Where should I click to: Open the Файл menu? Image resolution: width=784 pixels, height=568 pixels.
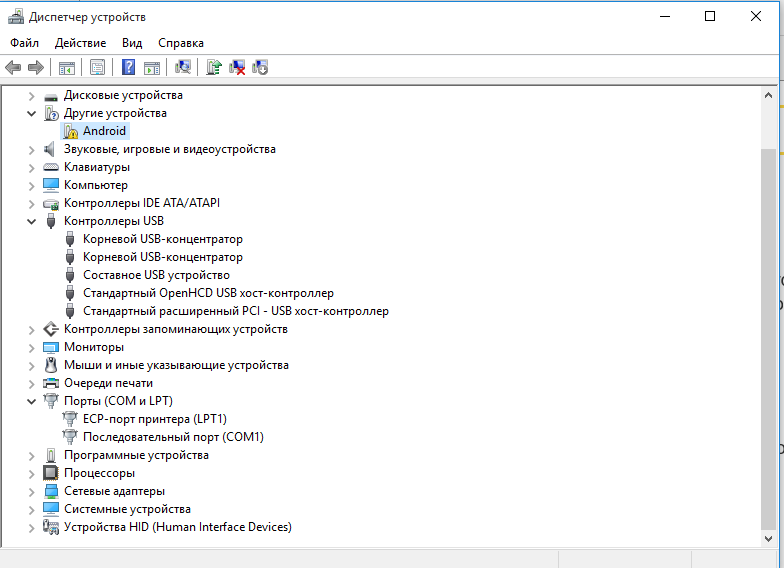tap(25, 43)
